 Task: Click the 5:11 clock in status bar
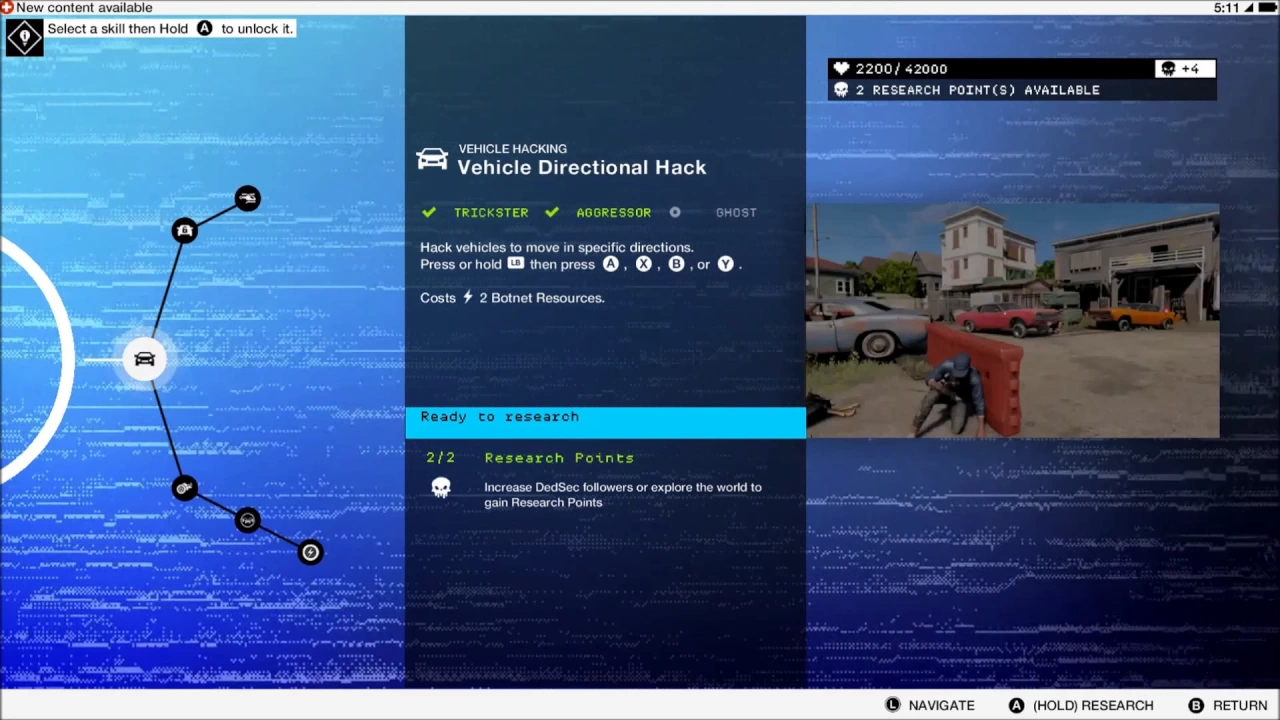tap(1227, 8)
